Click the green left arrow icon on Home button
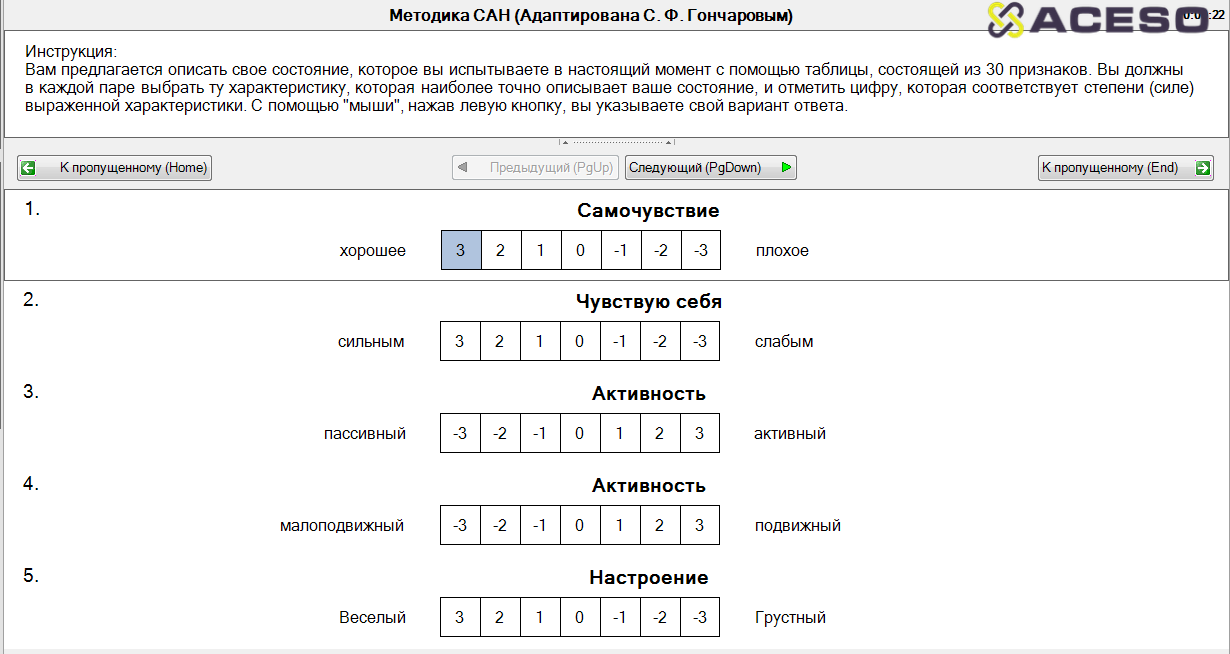The height and width of the screenshot is (654, 1230). (29, 168)
